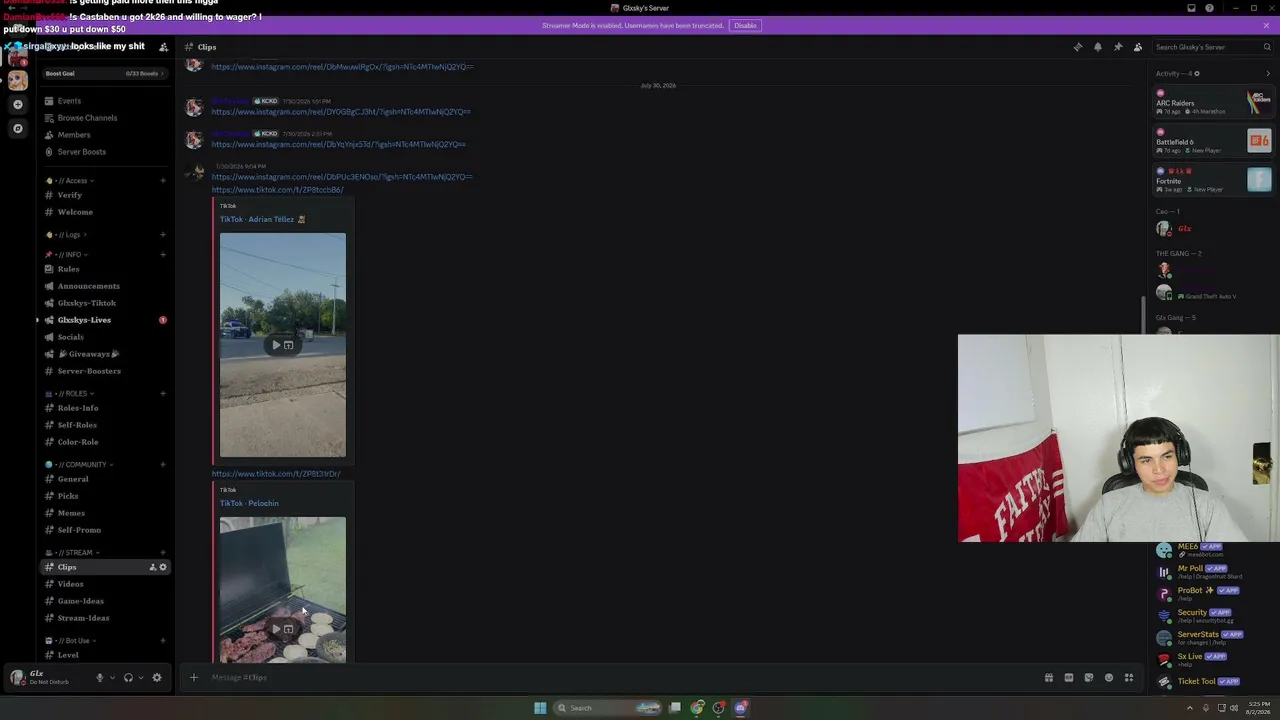Hide the member list panel
The image size is (1280, 720).
tap(1138, 47)
